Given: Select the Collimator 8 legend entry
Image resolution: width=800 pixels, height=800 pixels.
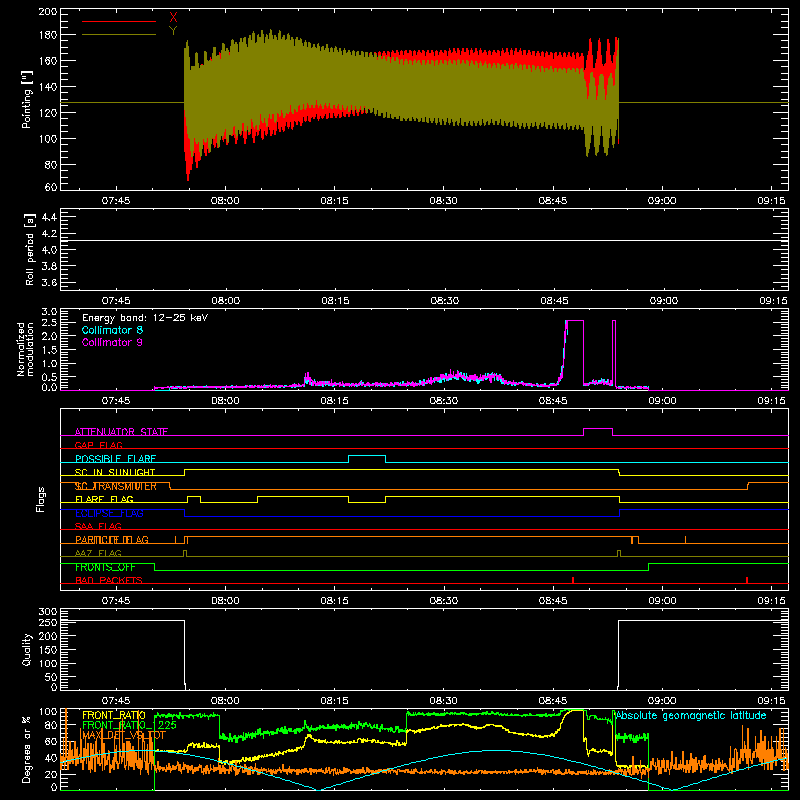Looking at the screenshot, I should point(112,330).
